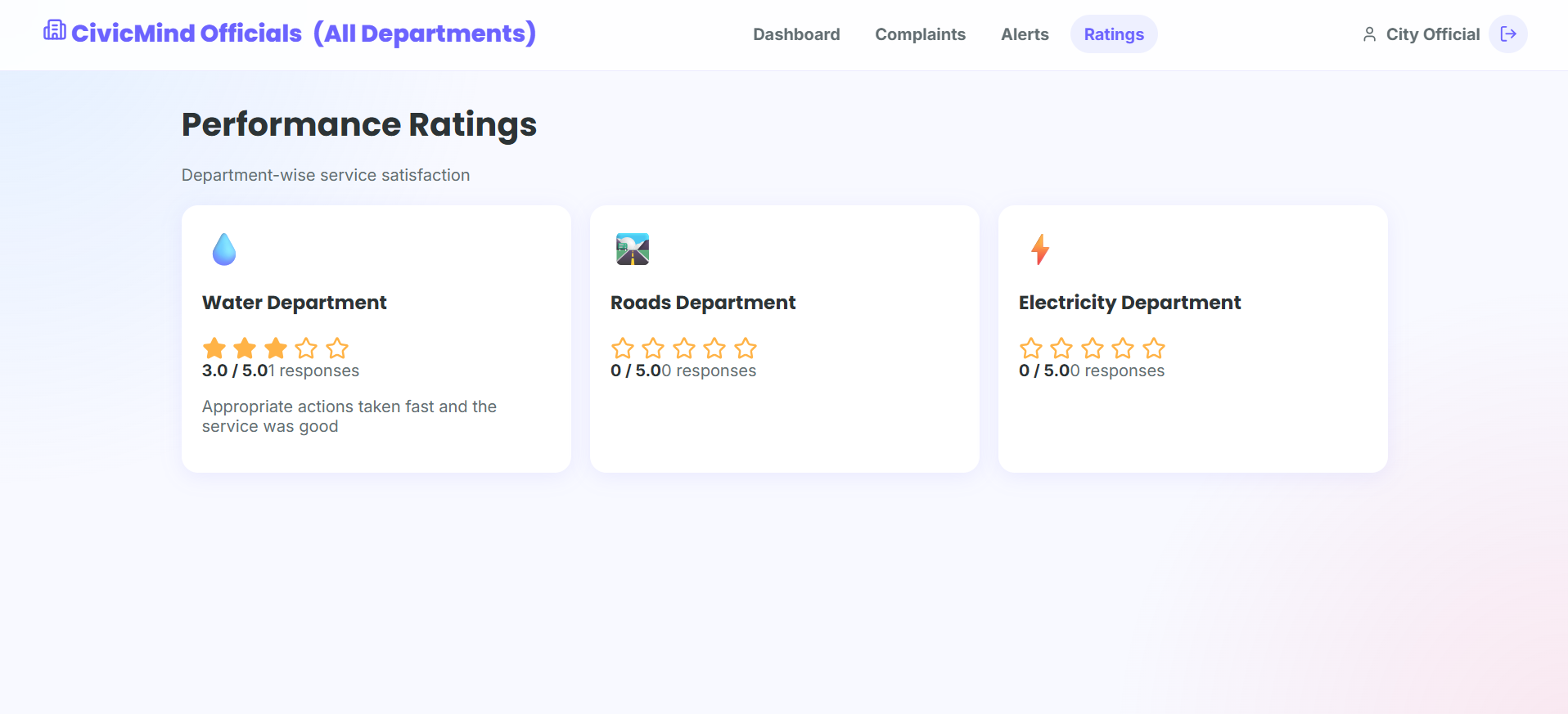Open the Water Department card heading
The image size is (1568, 714).
[x=295, y=303]
